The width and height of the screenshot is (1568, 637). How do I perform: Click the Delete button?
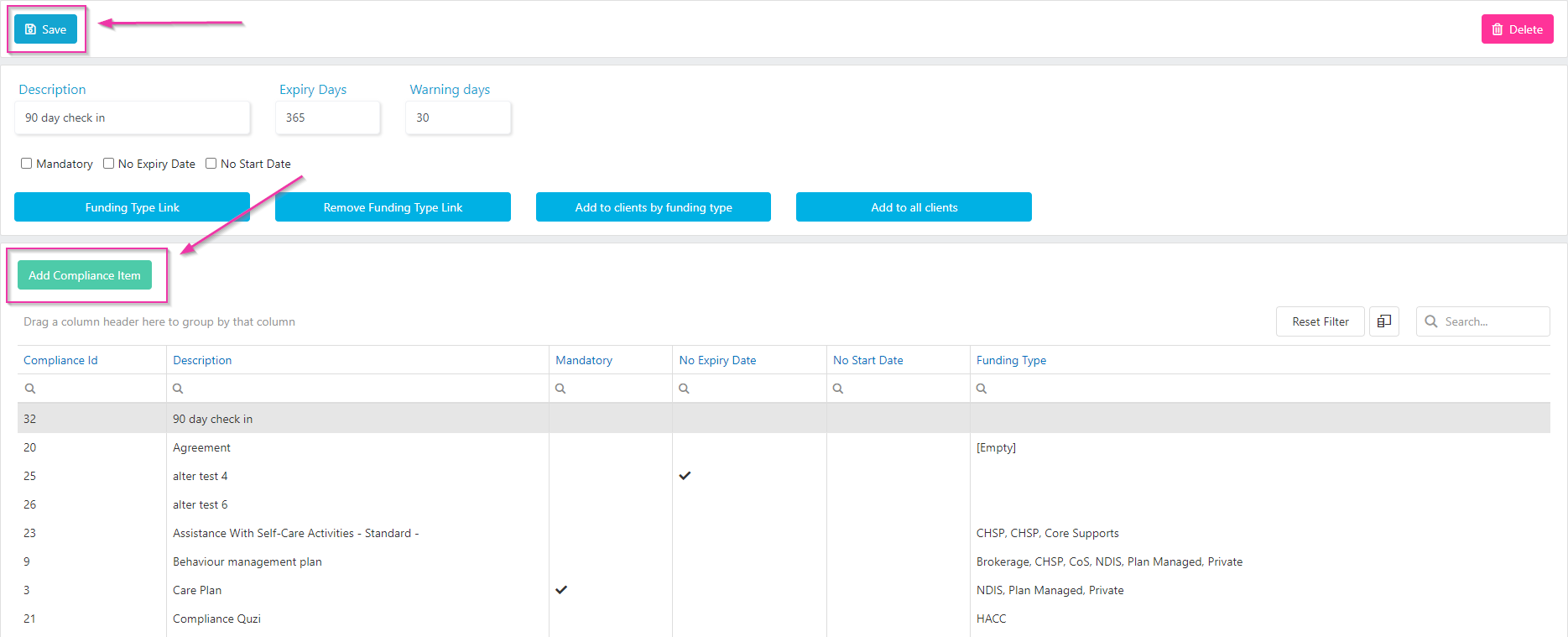click(1517, 29)
